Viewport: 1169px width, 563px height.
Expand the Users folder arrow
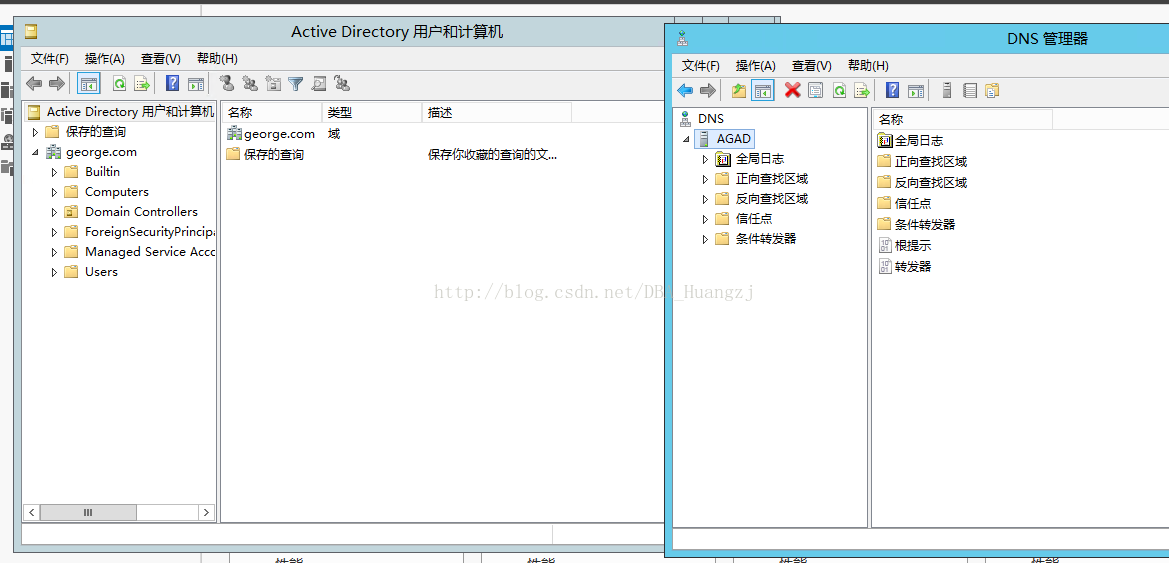coord(54,272)
